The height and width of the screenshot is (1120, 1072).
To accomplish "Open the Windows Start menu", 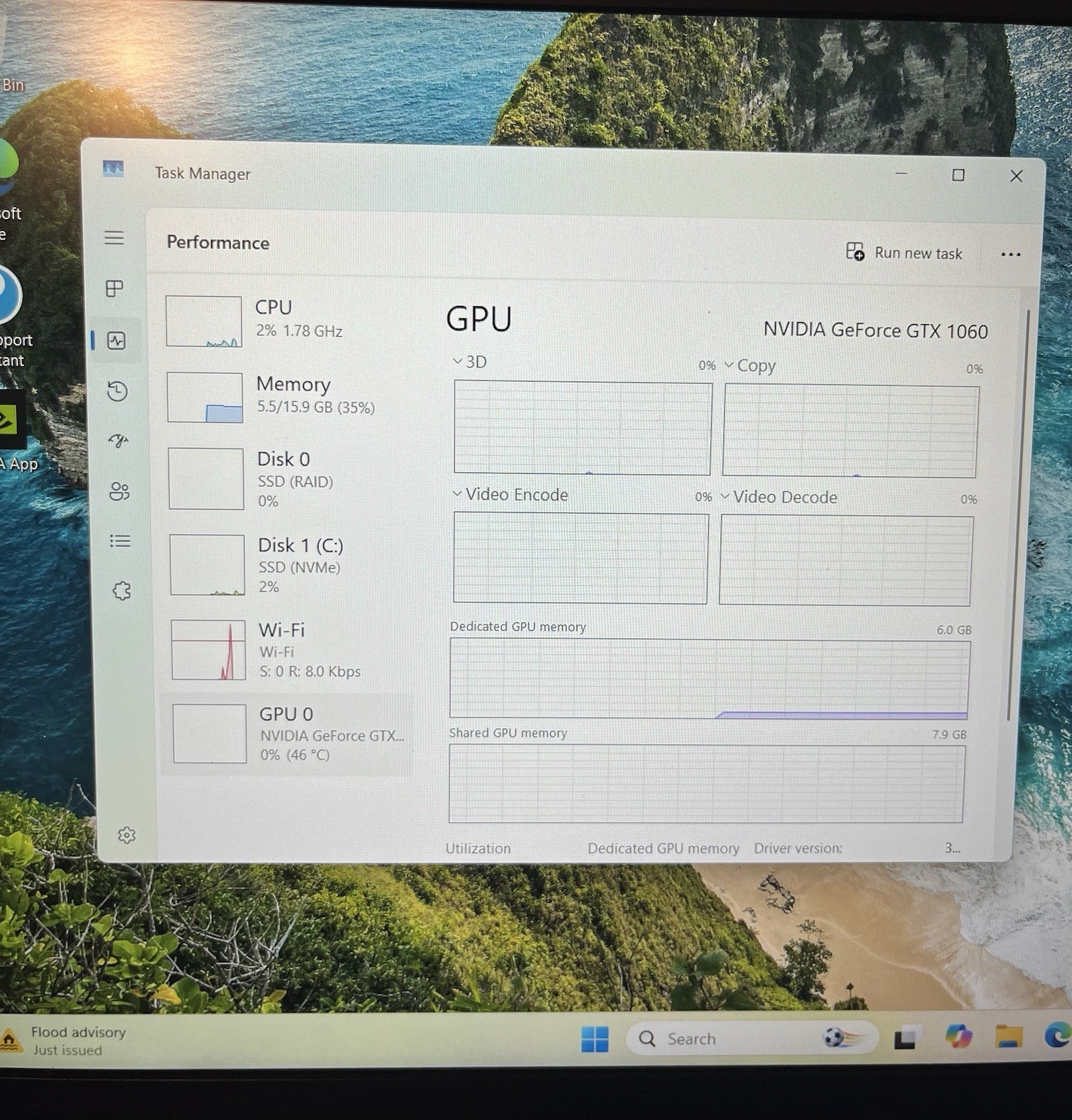I will click(595, 1039).
